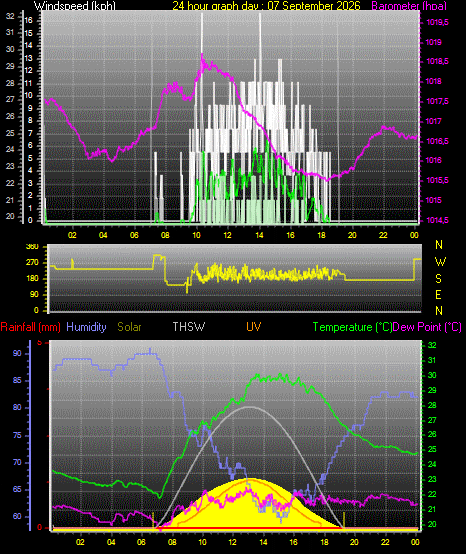
Task: Click hour 22 under the humidity graph
Action: tap(385, 542)
